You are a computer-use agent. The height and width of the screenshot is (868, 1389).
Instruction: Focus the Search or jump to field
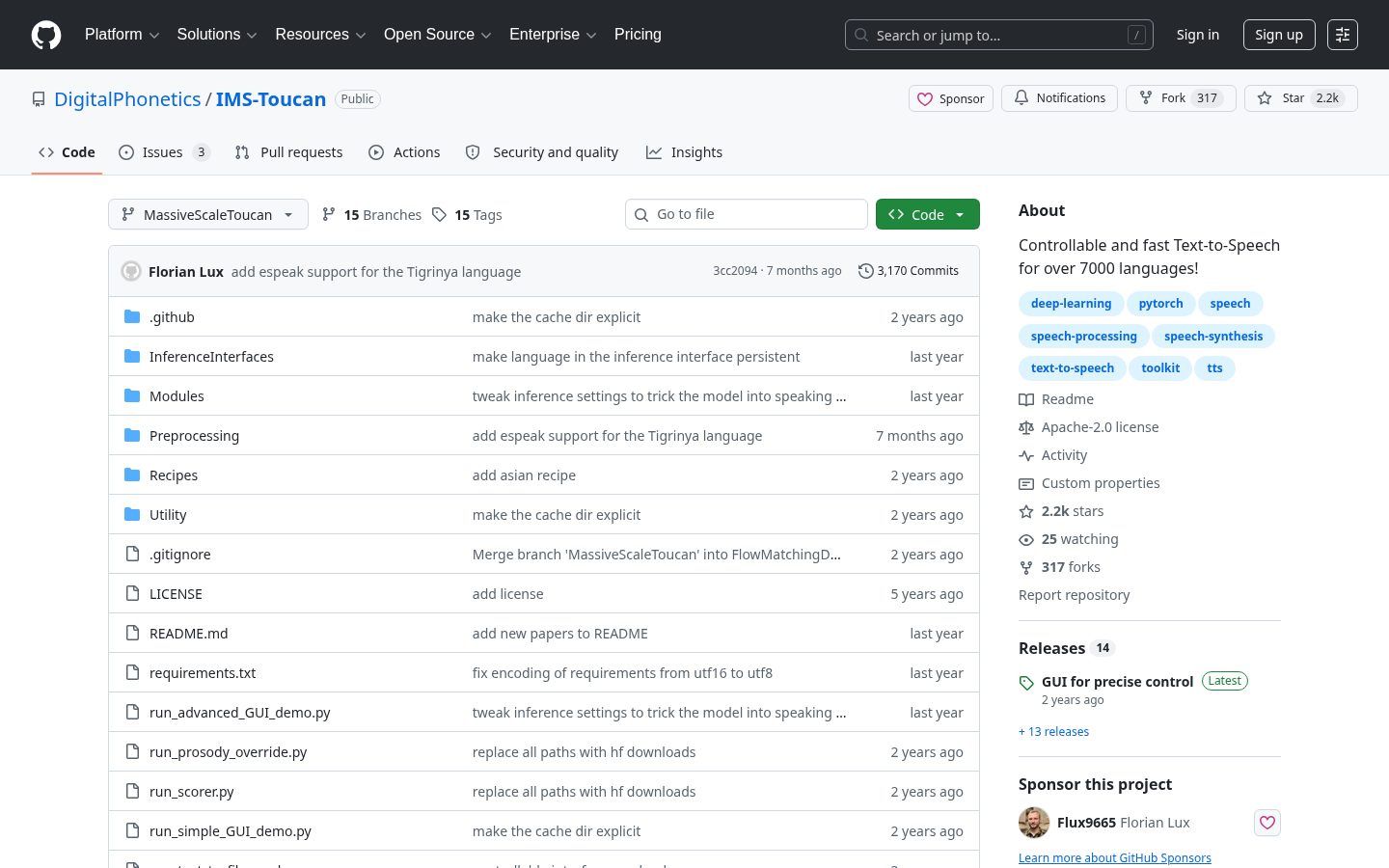999,35
